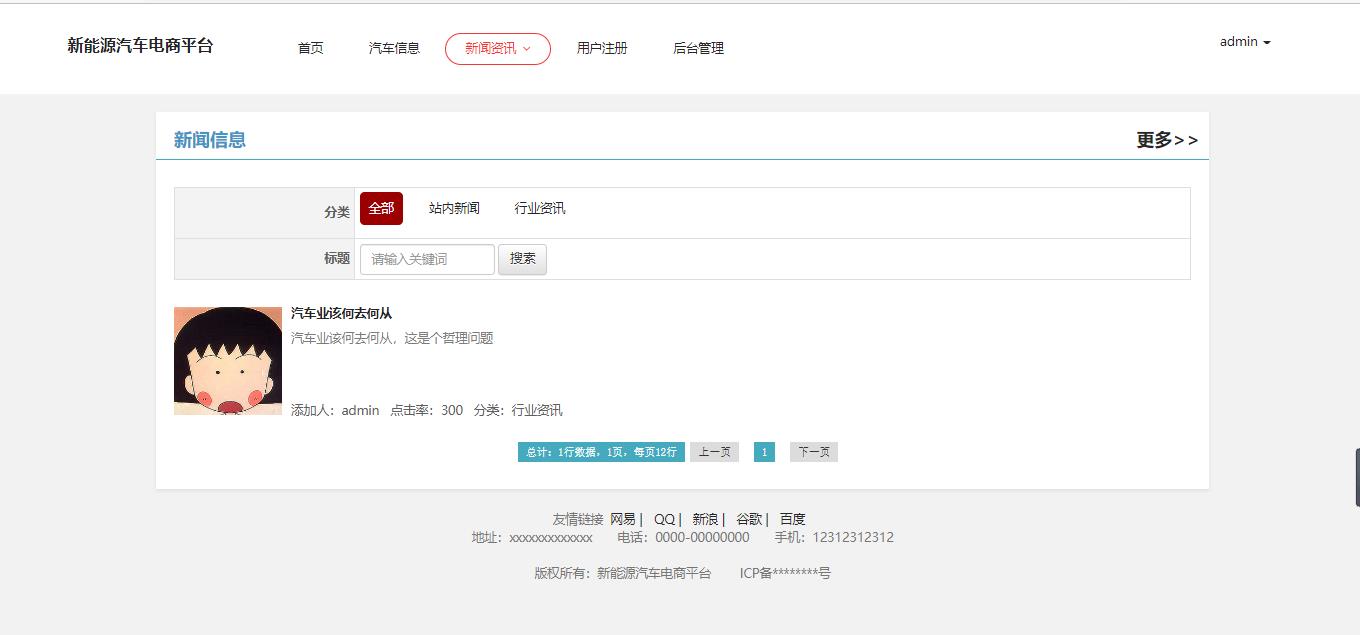Select the 全部 category filter
This screenshot has height=635, width=1360.
pyautogui.click(x=381, y=208)
